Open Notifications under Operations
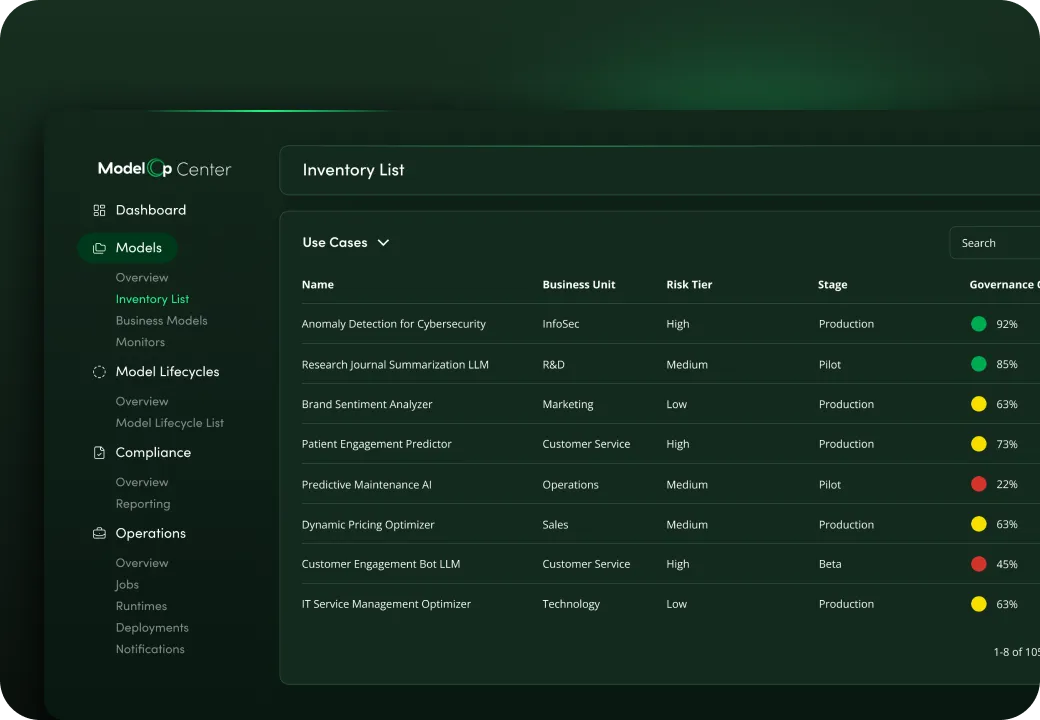This screenshot has height=720, width=1040. [150, 649]
